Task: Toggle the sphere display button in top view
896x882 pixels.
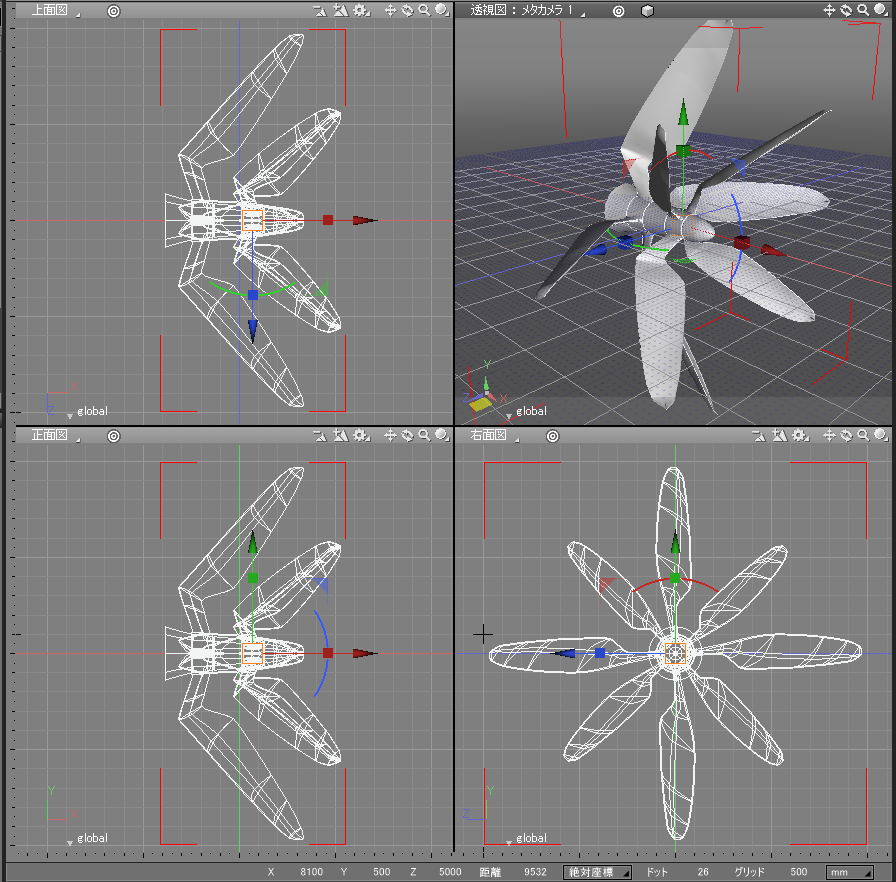Action: point(441,11)
